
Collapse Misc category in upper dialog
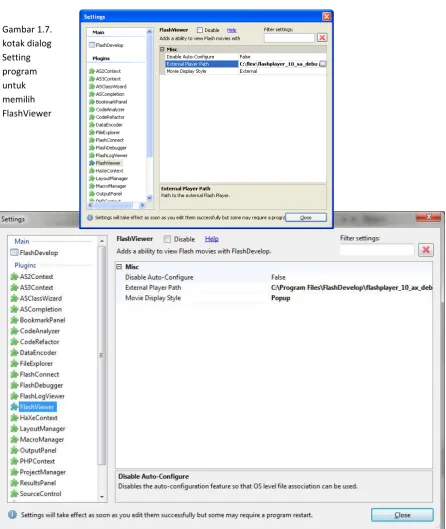(x=162, y=49)
